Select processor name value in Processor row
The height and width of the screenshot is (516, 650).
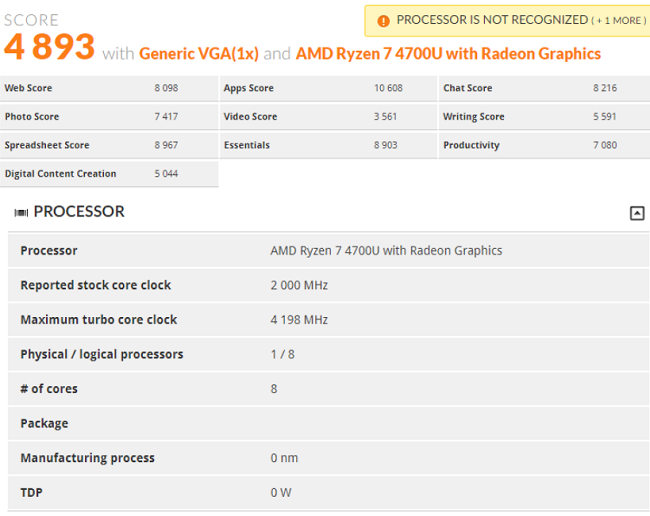pos(386,251)
